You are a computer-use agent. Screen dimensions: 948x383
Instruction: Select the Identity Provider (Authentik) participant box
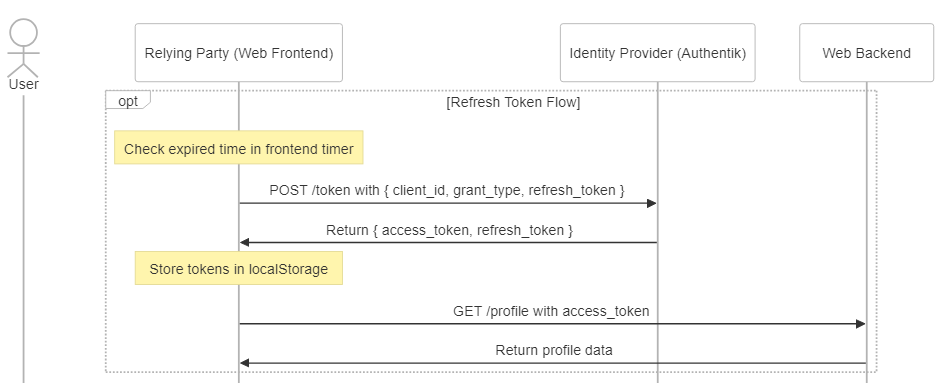click(658, 53)
